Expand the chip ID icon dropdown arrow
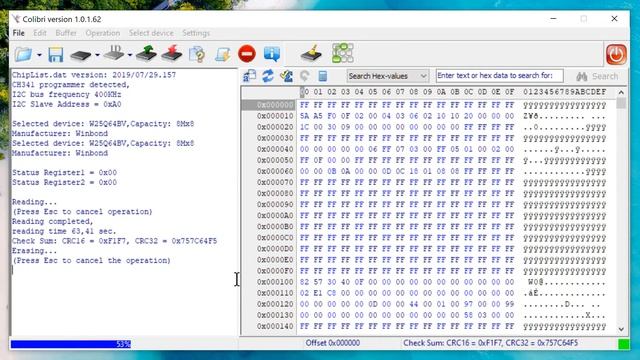640x360 pixels. 130,55
